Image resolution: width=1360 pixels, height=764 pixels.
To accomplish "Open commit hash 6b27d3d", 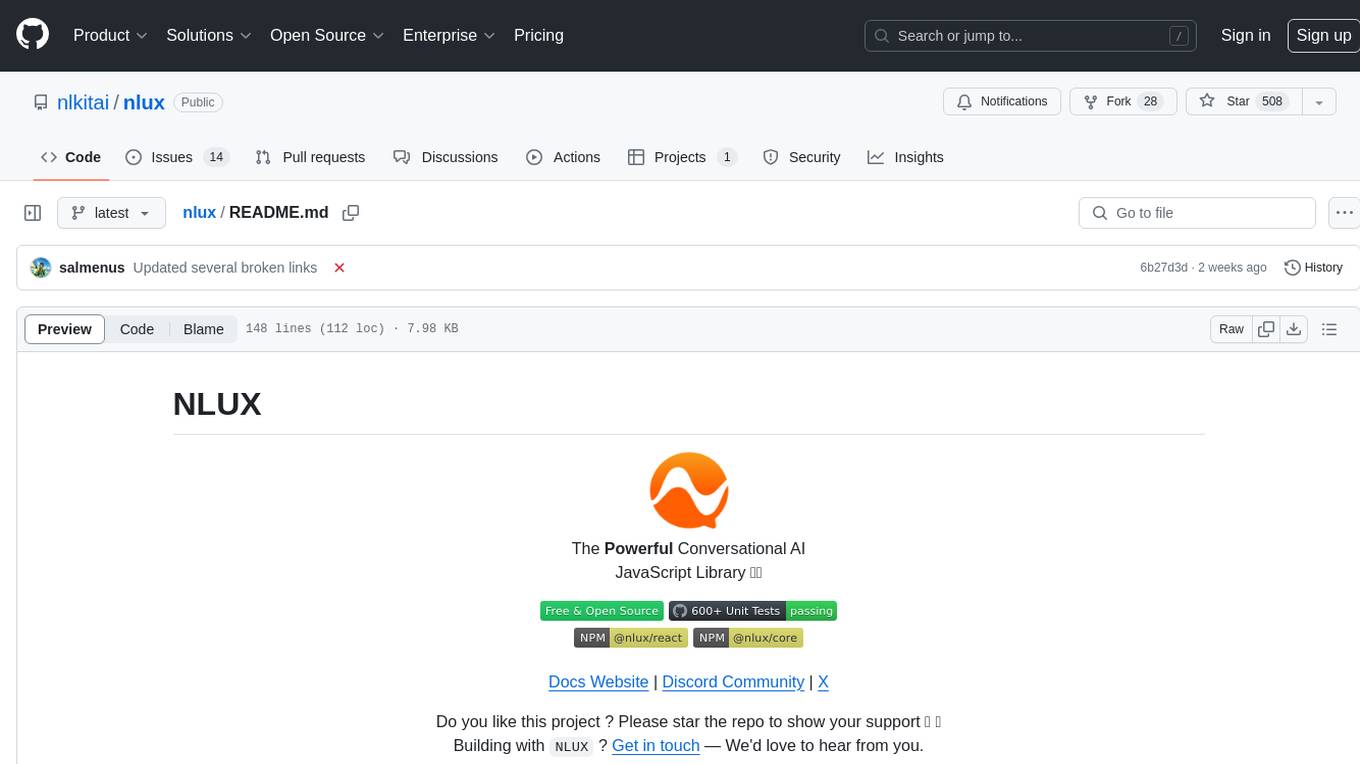I will click(x=1164, y=268).
